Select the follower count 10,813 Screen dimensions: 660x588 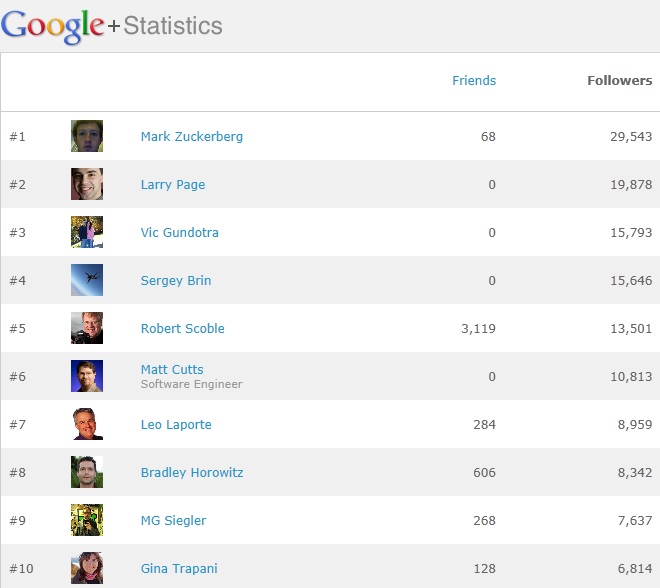pos(631,377)
